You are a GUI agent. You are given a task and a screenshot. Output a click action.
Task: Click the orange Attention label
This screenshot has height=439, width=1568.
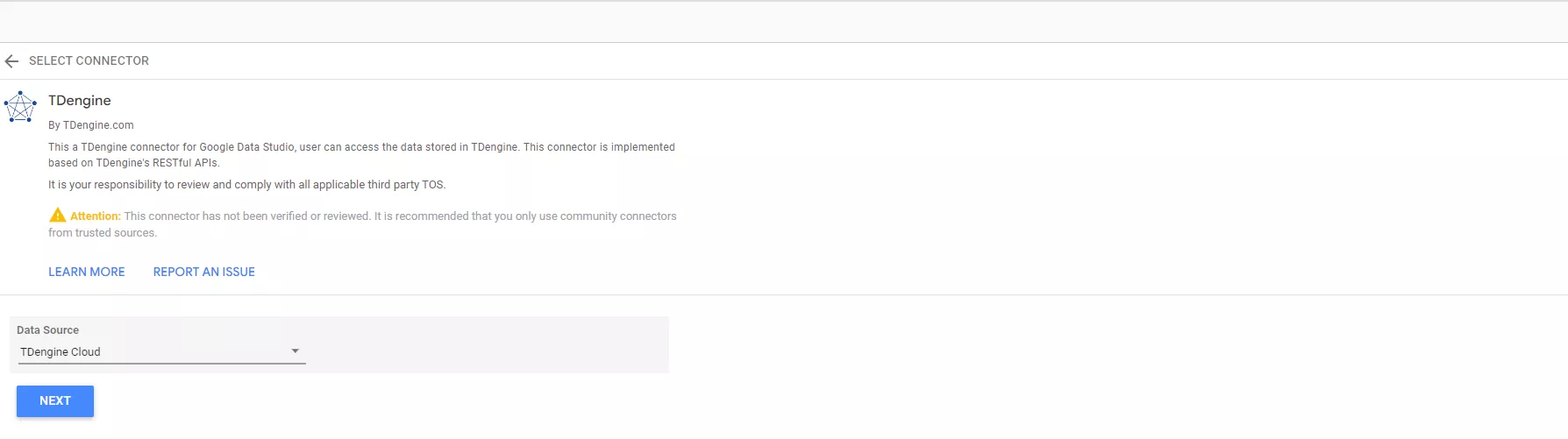[x=96, y=216]
